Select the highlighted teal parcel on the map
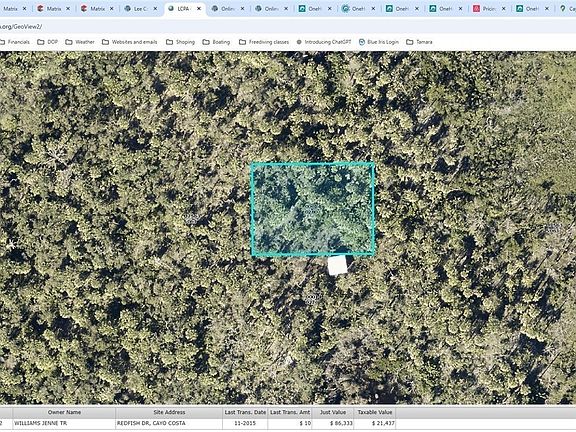The width and height of the screenshot is (576, 432). 313,209
